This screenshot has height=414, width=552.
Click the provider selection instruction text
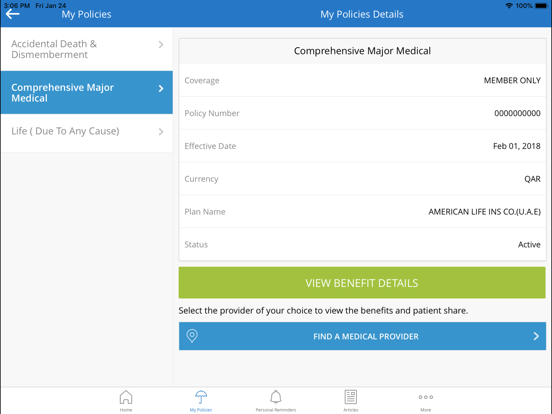[x=323, y=311]
